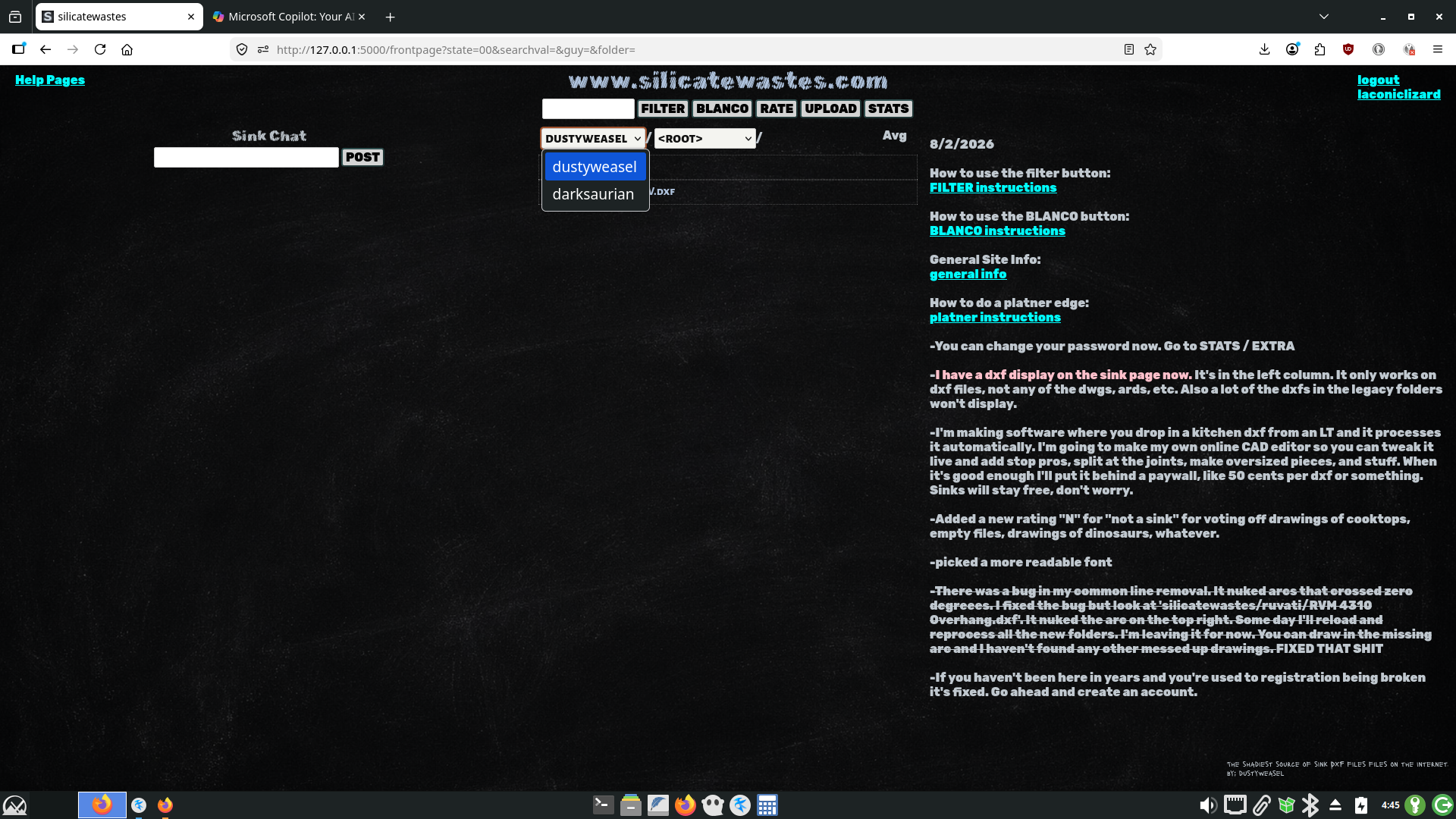
Task: Open the browser downloads panel
Action: (x=1264, y=49)
